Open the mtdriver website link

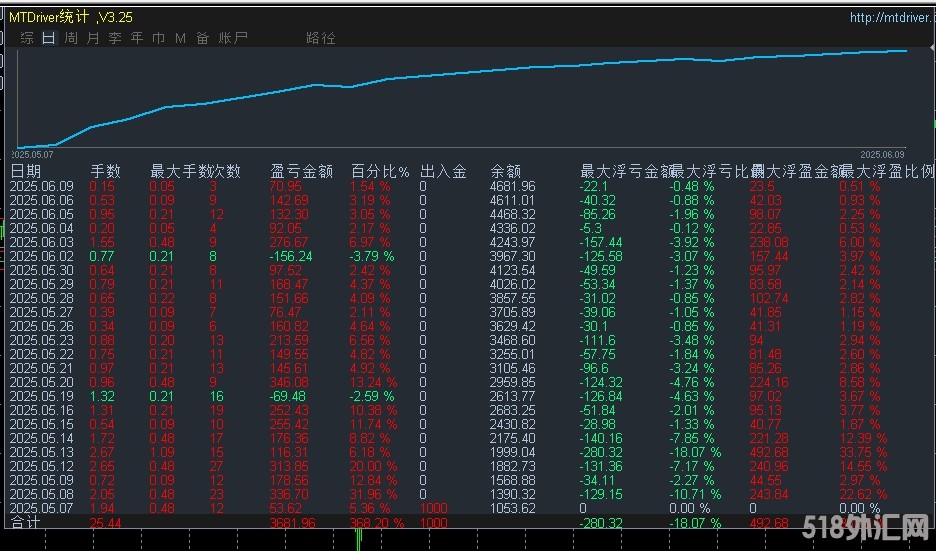891,17
